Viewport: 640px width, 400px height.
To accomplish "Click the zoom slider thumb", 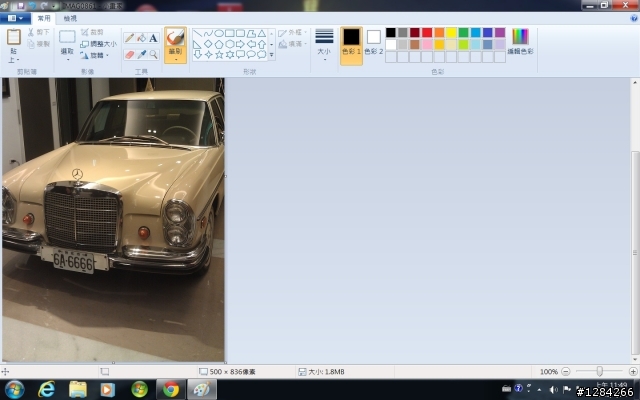I will [599, 371].
